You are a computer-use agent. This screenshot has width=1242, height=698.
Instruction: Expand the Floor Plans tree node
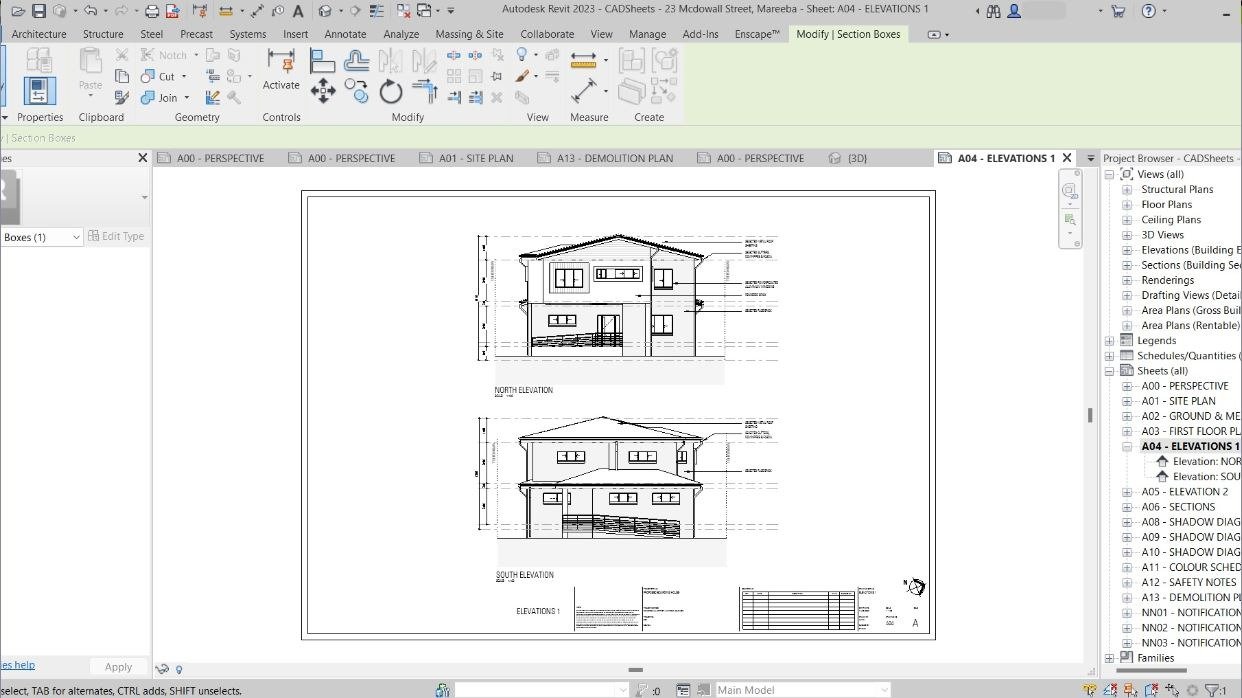[x=1127, y=204]
